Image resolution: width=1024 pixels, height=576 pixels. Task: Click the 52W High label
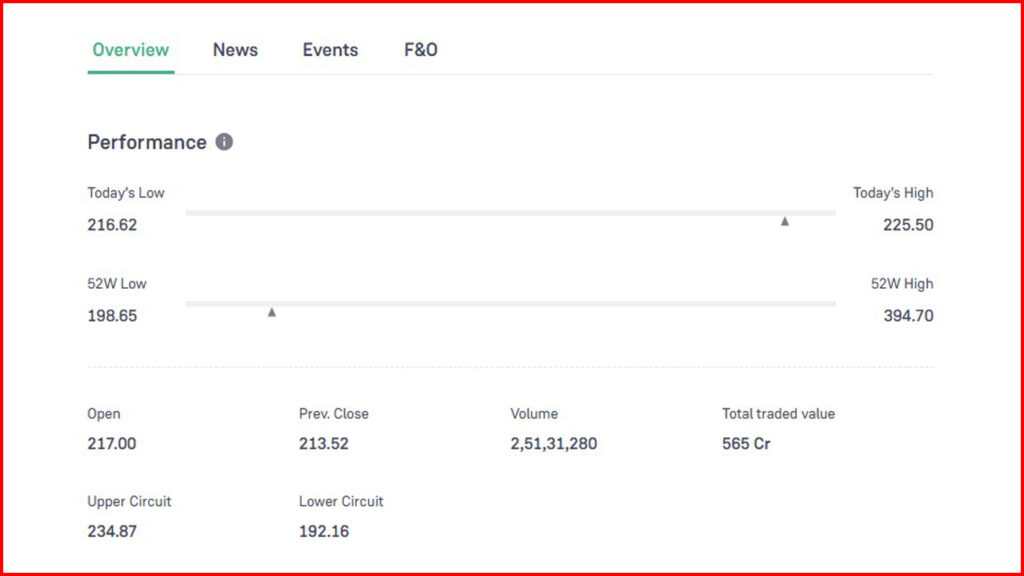point(902,283)
